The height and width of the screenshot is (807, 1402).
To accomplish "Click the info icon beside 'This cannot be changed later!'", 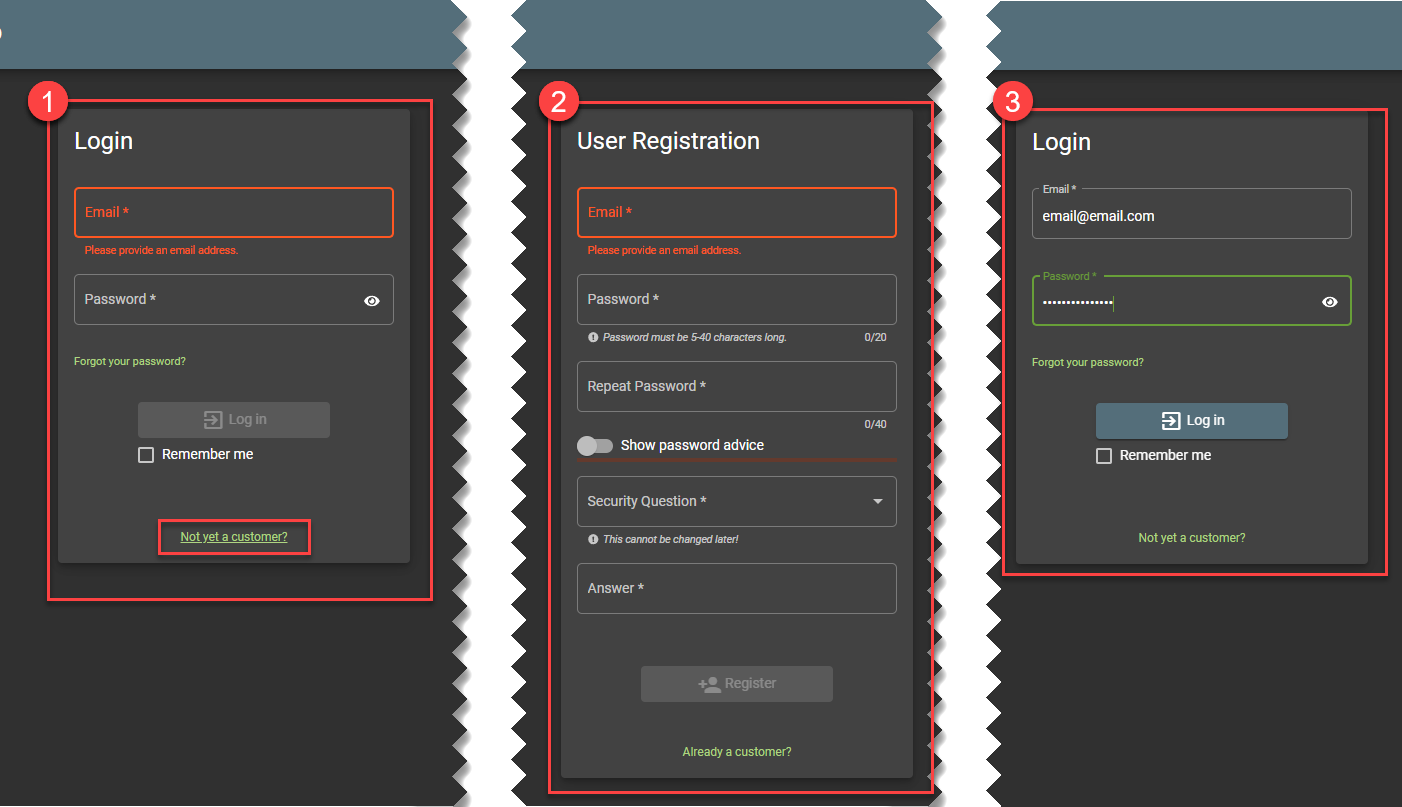I will [593, 540].
